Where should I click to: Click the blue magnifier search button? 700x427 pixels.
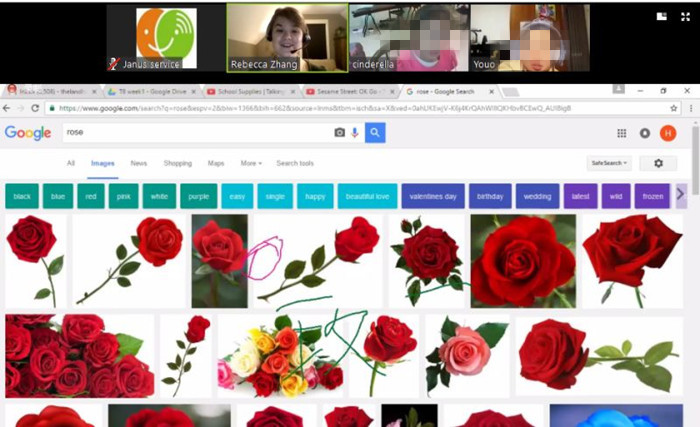(x=375, y=133)
